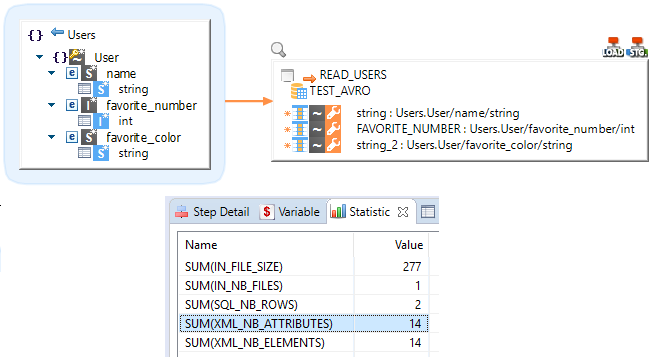Select the SUM(XML_NB_ATTRIBUTES) row
Screen dimensions: 658x363
304,324
